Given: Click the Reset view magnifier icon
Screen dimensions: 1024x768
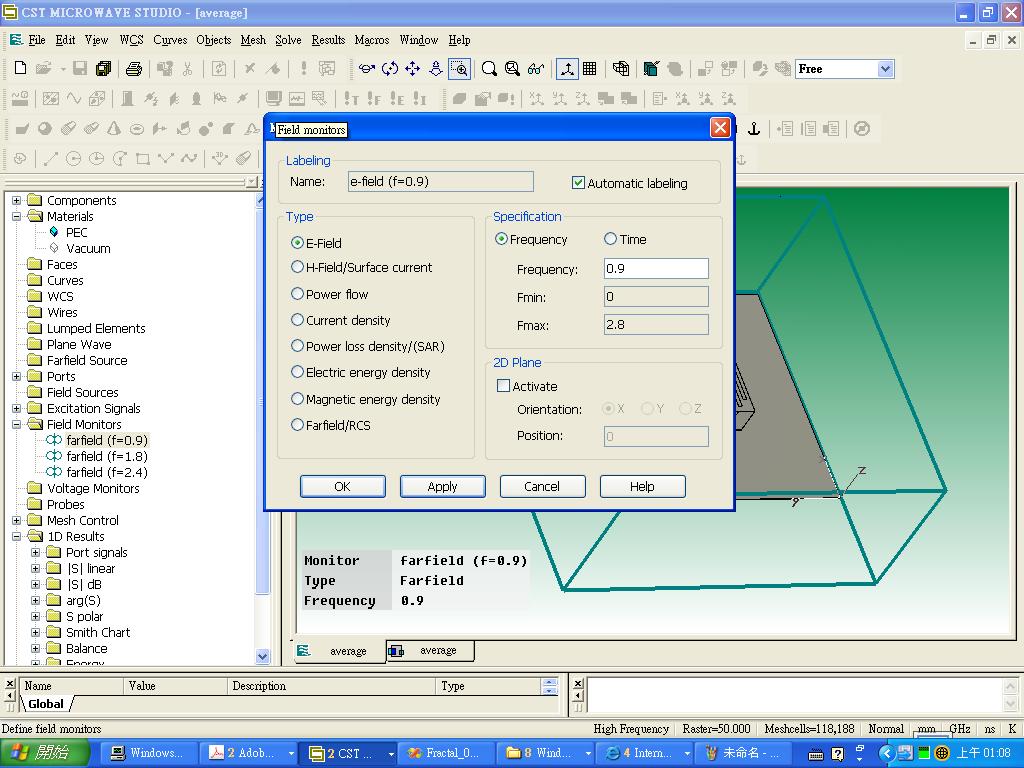Looking at the screenshot, I should click(512, 68).
